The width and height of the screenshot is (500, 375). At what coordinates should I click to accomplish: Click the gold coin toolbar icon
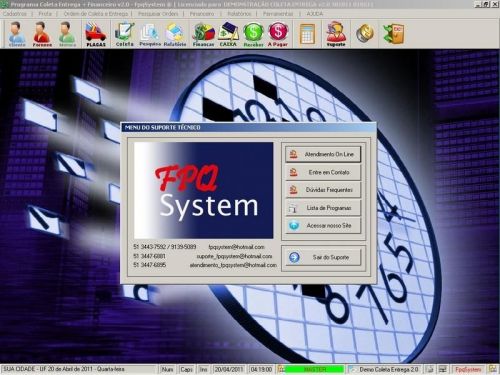click(364, 33)
